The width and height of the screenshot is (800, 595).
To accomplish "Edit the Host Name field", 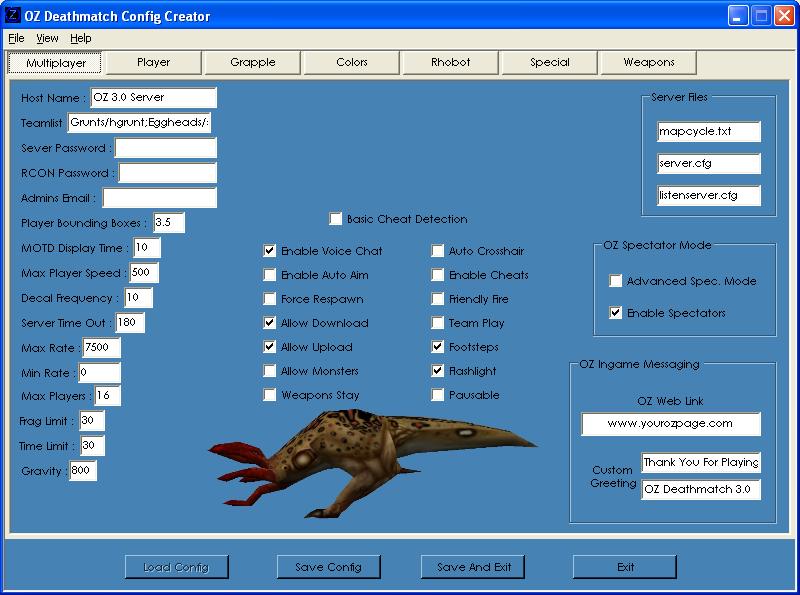I will (x=154, y=97).
